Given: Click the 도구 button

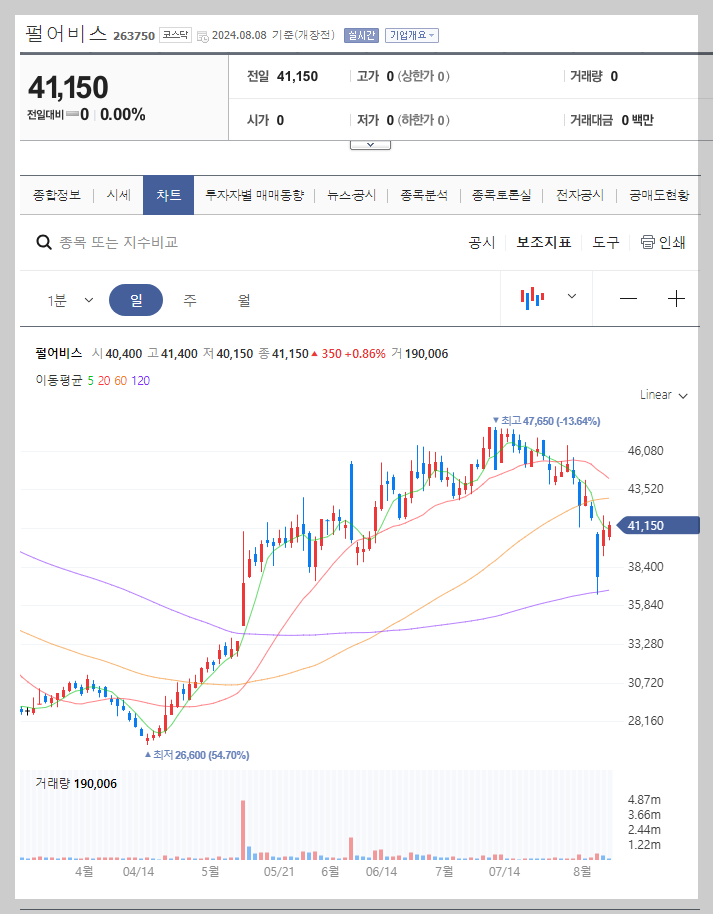Looking at the screenshot, I should point(604,242).
